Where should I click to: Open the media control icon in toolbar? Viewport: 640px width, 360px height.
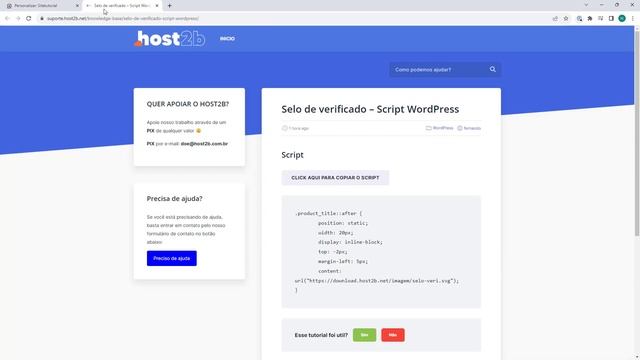[600, 18]
